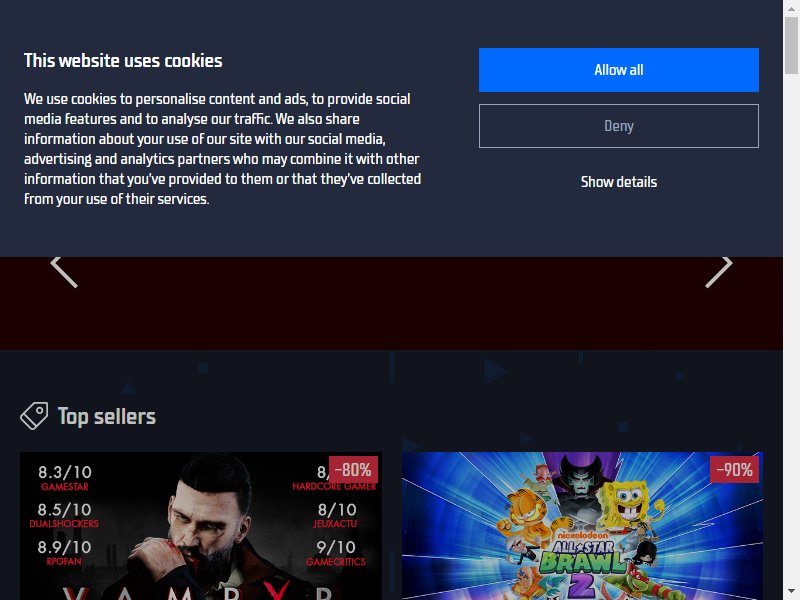Click the Allow all cookies button
Image resolution: width=800 pixels, height=600 pixels.
[x=618, y=70]
